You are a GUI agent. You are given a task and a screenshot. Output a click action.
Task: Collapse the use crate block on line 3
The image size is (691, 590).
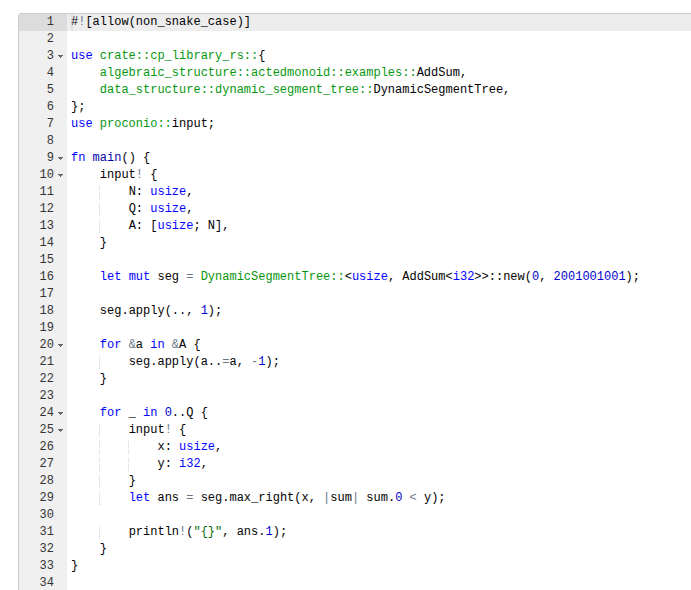pos(61,56)
